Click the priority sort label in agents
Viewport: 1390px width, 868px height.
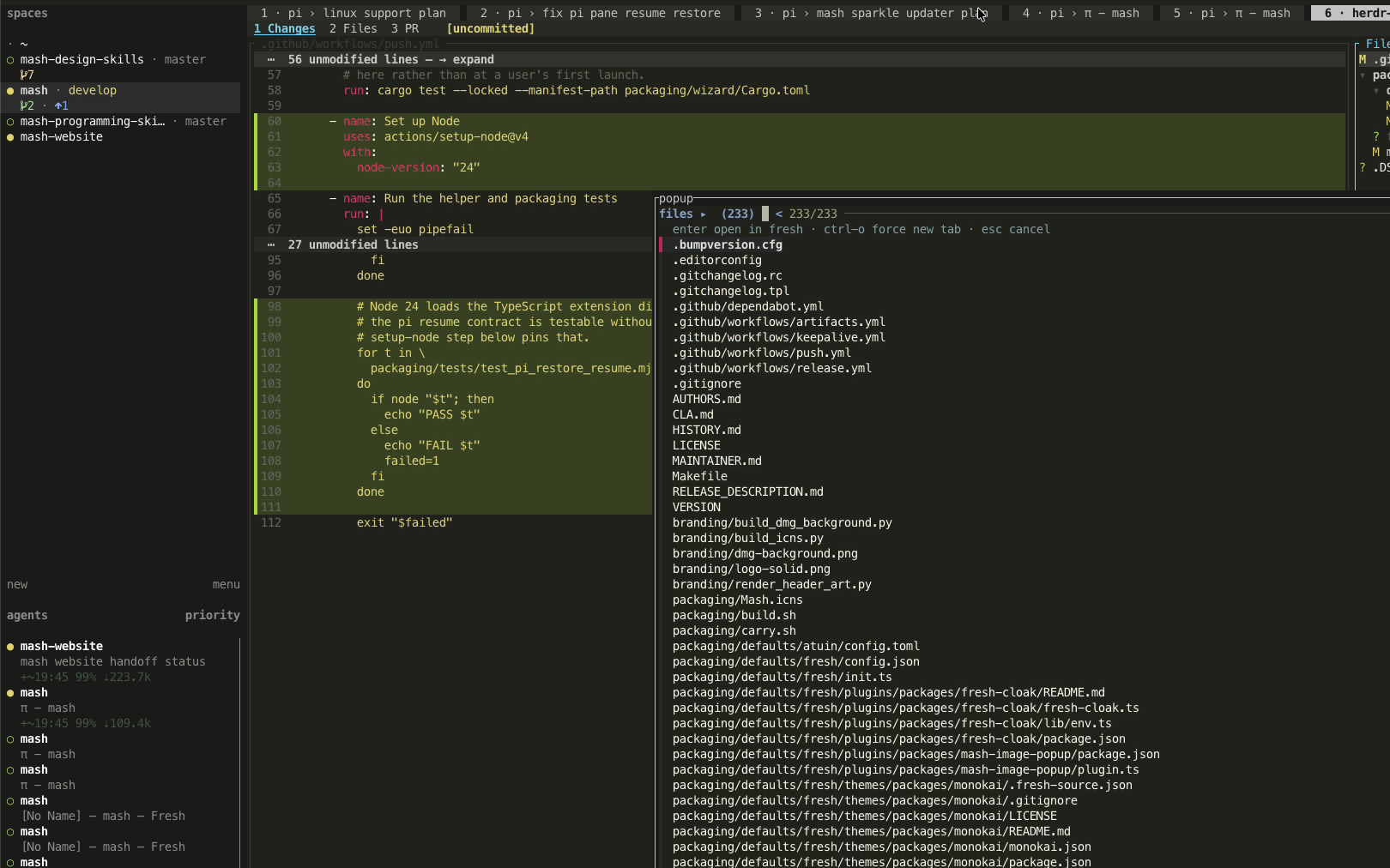(213, 615)
